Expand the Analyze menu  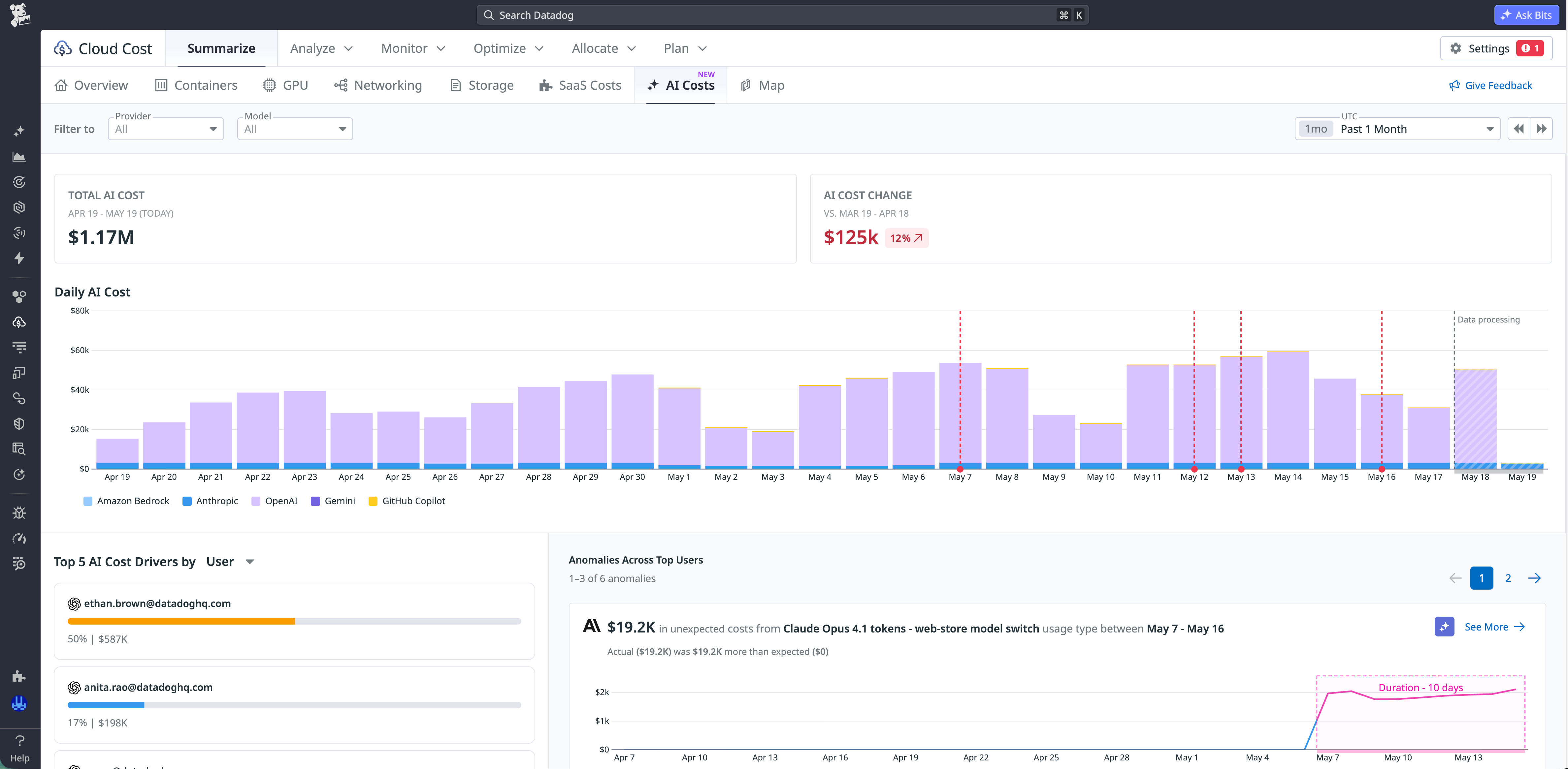point(321,48)
